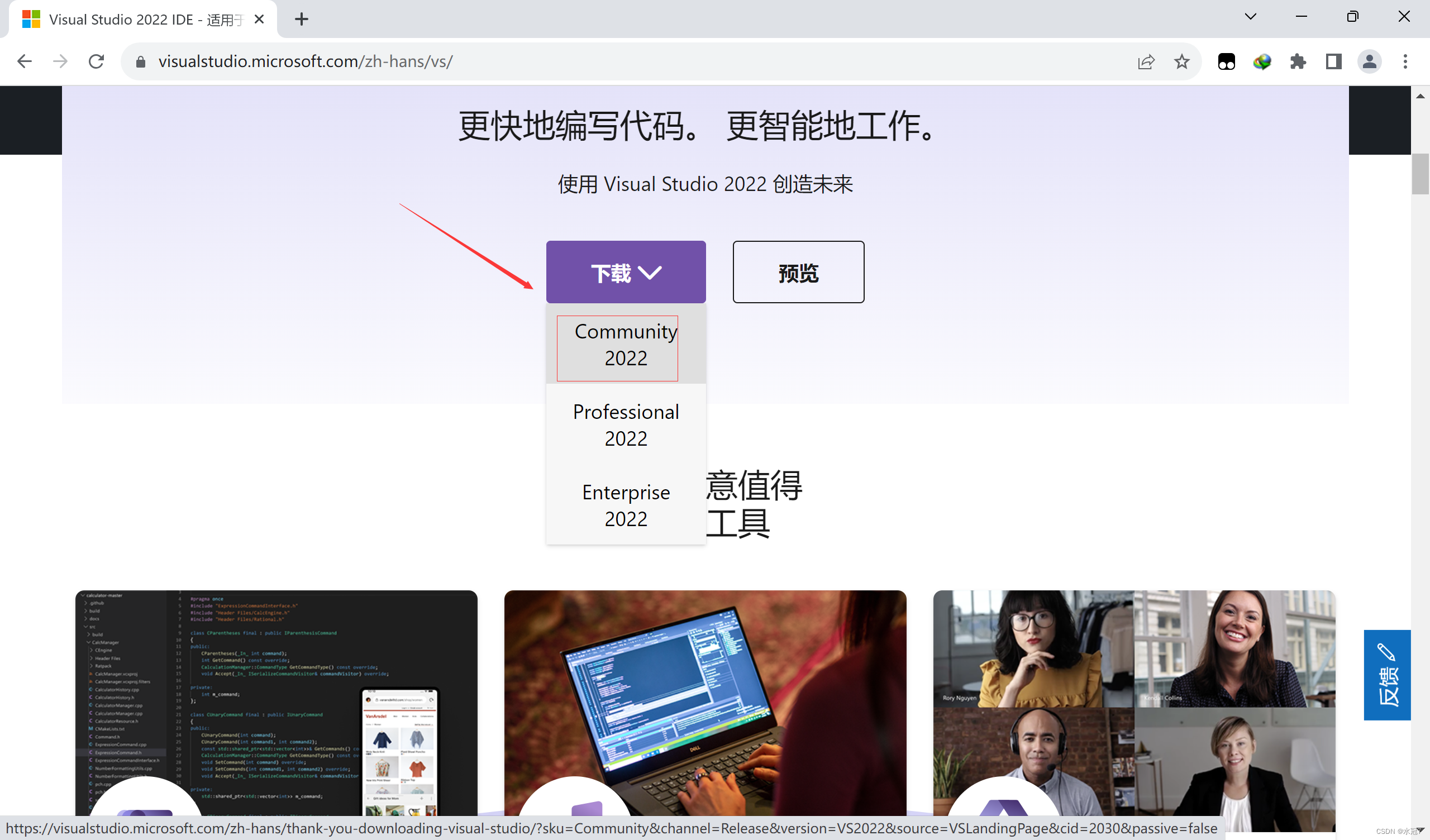Select Community 2022 from the menu
1430x840 pixels.
click(x=625, y=345)
